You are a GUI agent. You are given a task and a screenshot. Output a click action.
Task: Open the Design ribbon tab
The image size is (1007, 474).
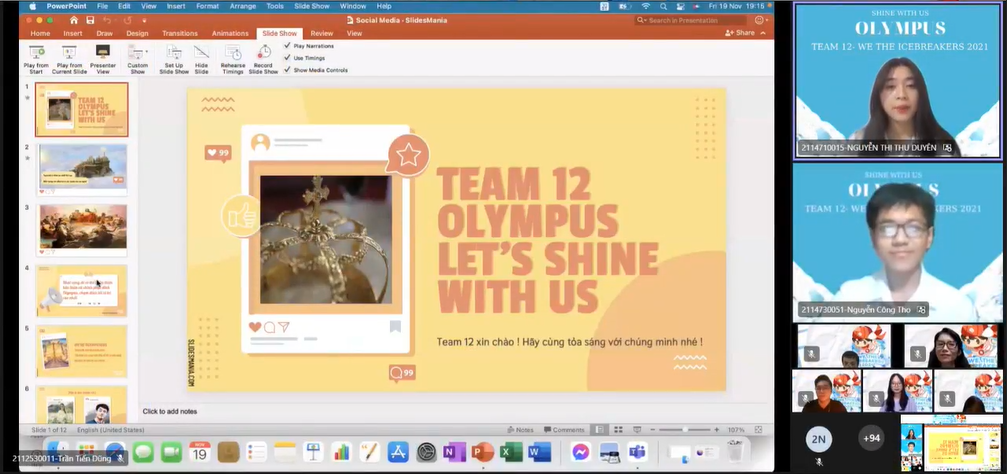137,33
